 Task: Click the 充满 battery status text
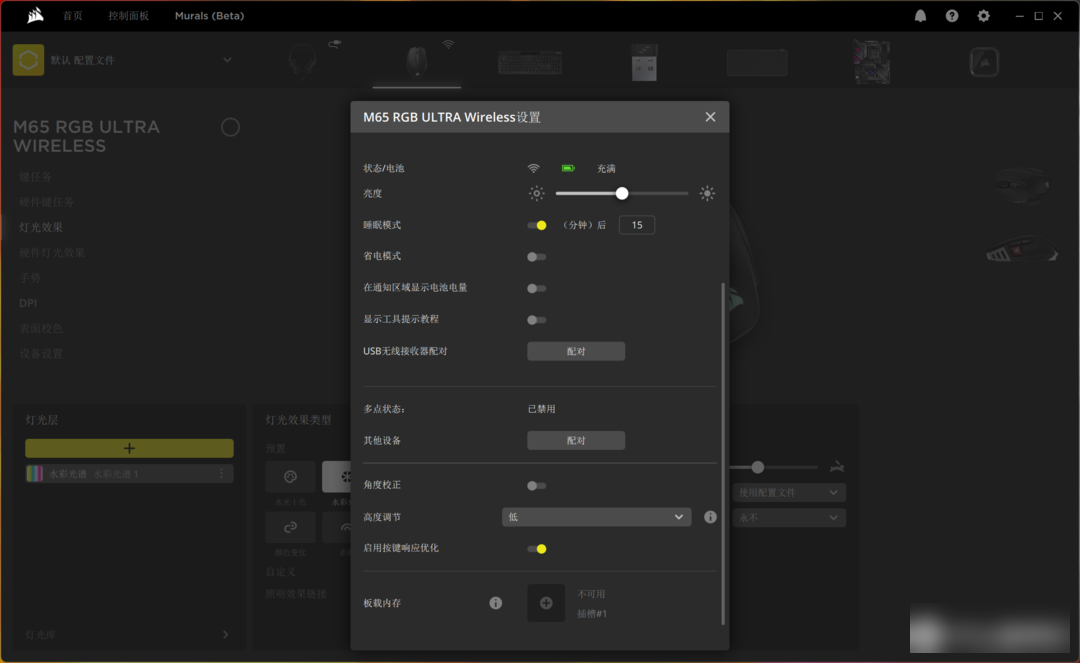point(606,169)
